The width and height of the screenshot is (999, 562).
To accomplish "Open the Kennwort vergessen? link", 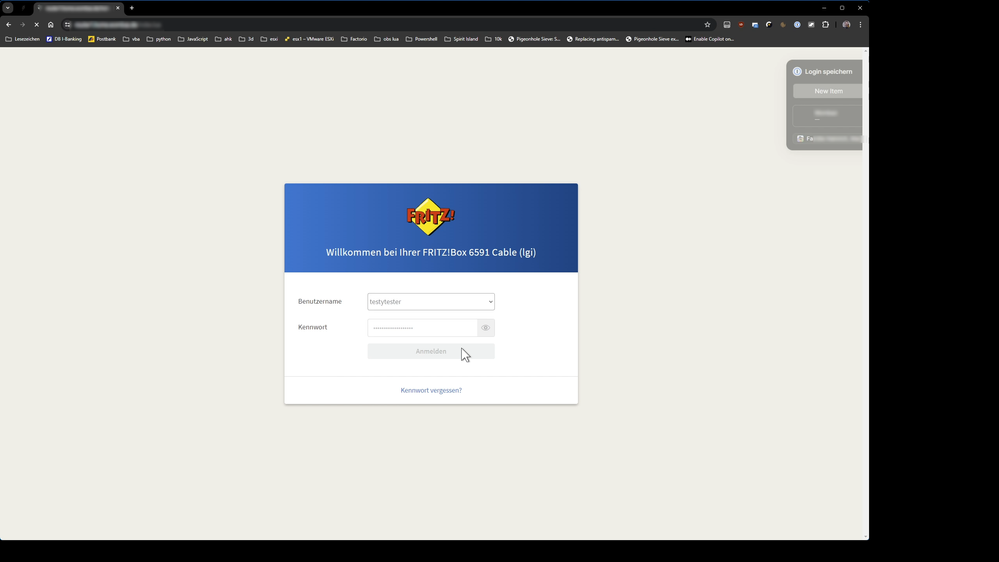I will [431, 390].
